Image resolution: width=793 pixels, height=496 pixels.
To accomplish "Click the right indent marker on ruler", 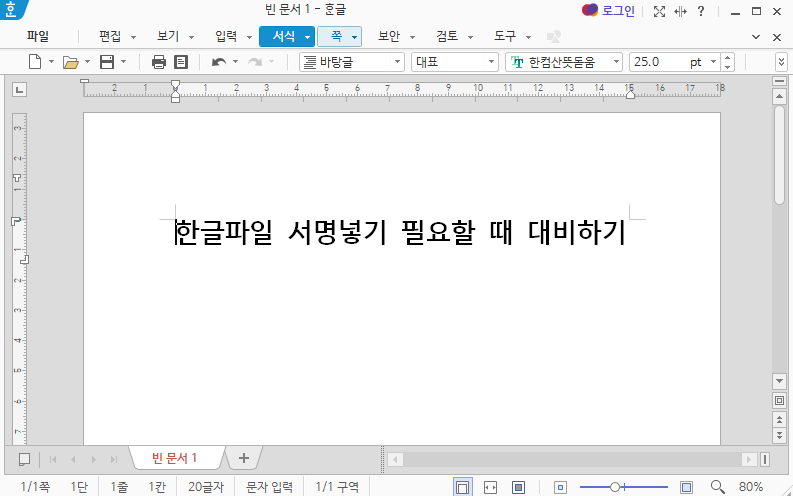I will coord(630,95).
